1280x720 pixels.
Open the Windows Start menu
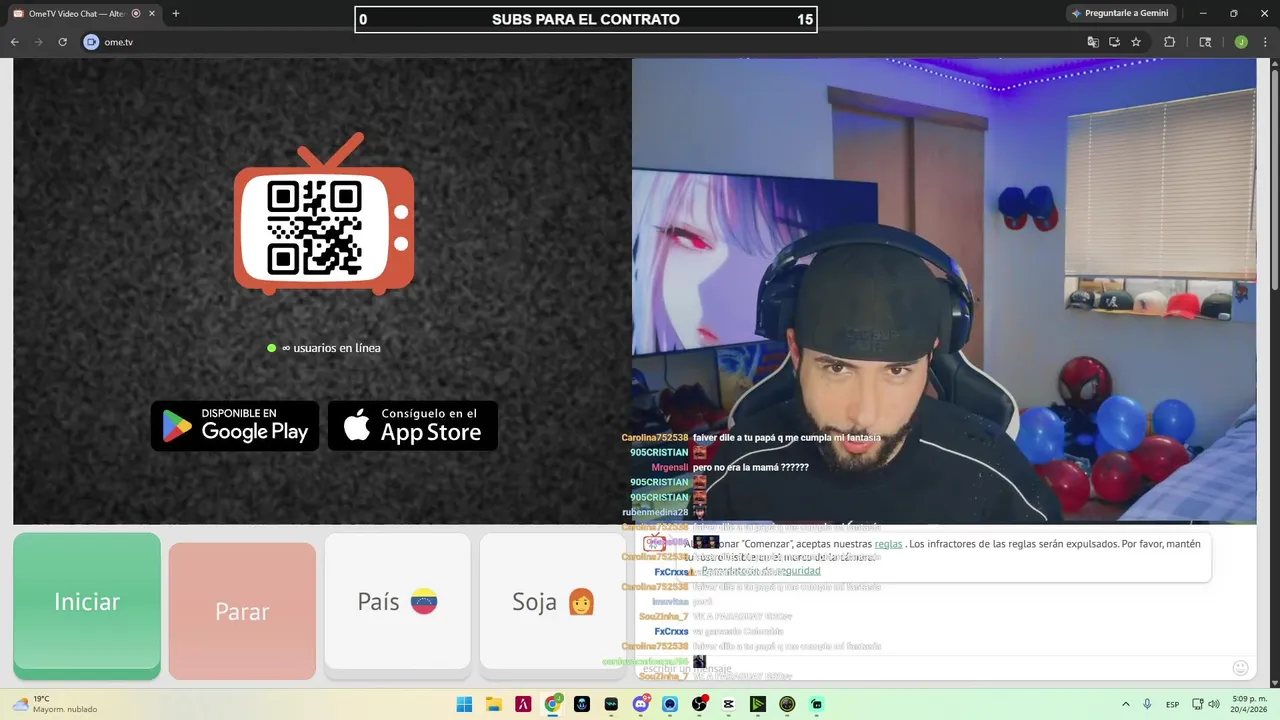click(x=464, y=704)
